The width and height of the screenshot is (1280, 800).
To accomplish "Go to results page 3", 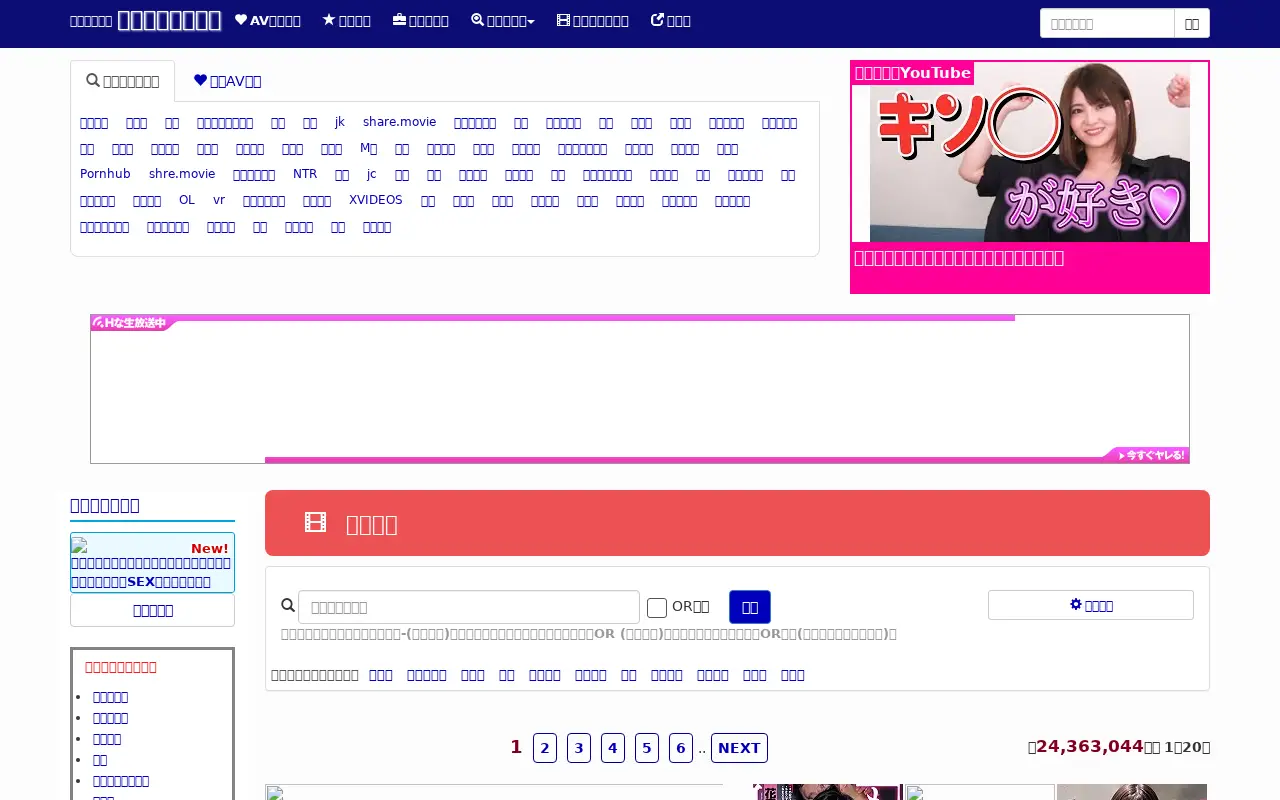I will [x=579, y=748].
